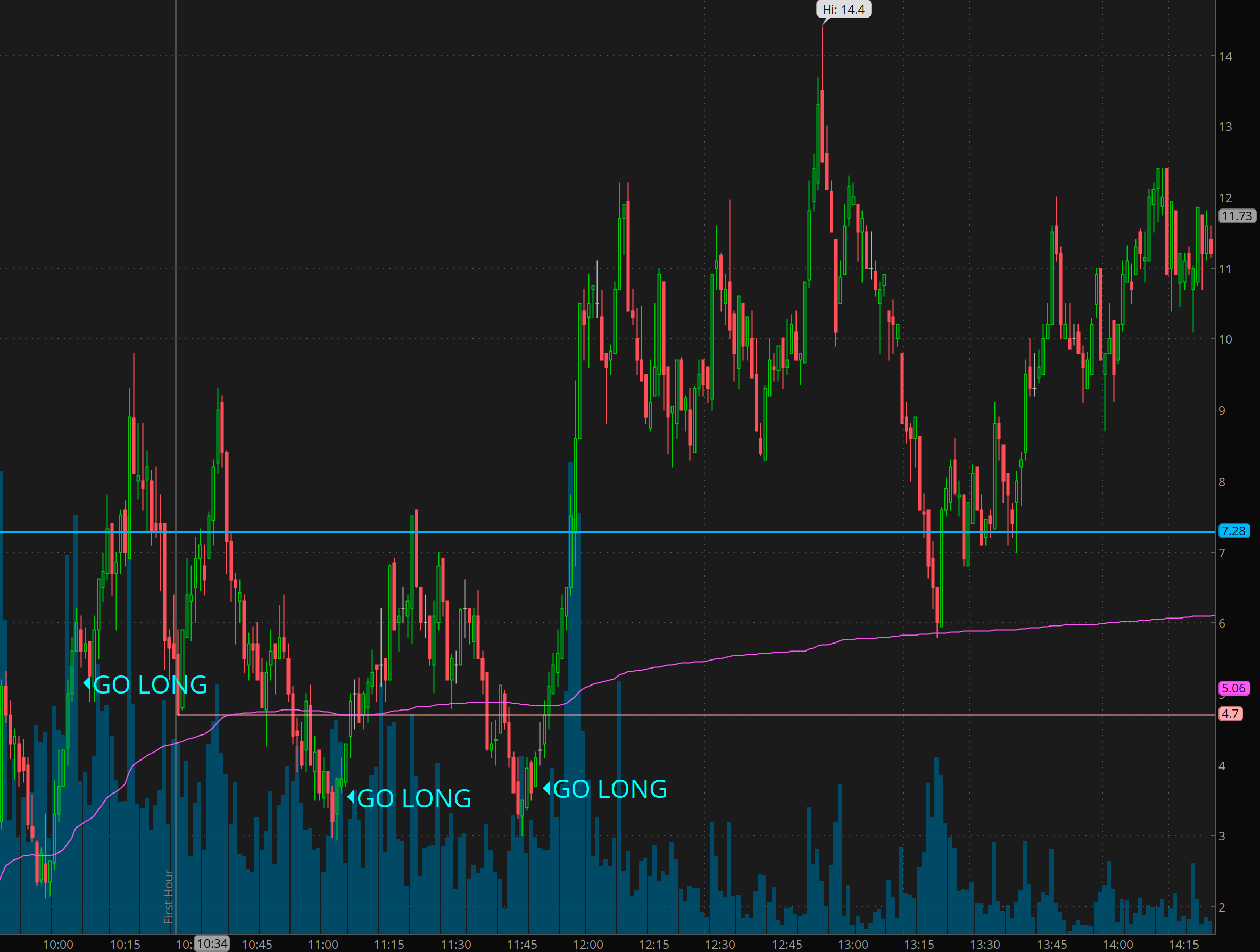This screenshot has height=952, width=1260.
Task: Click the arrow beside the first GO LONG signal
Action: pyautogui.click(x=87, y=683)
